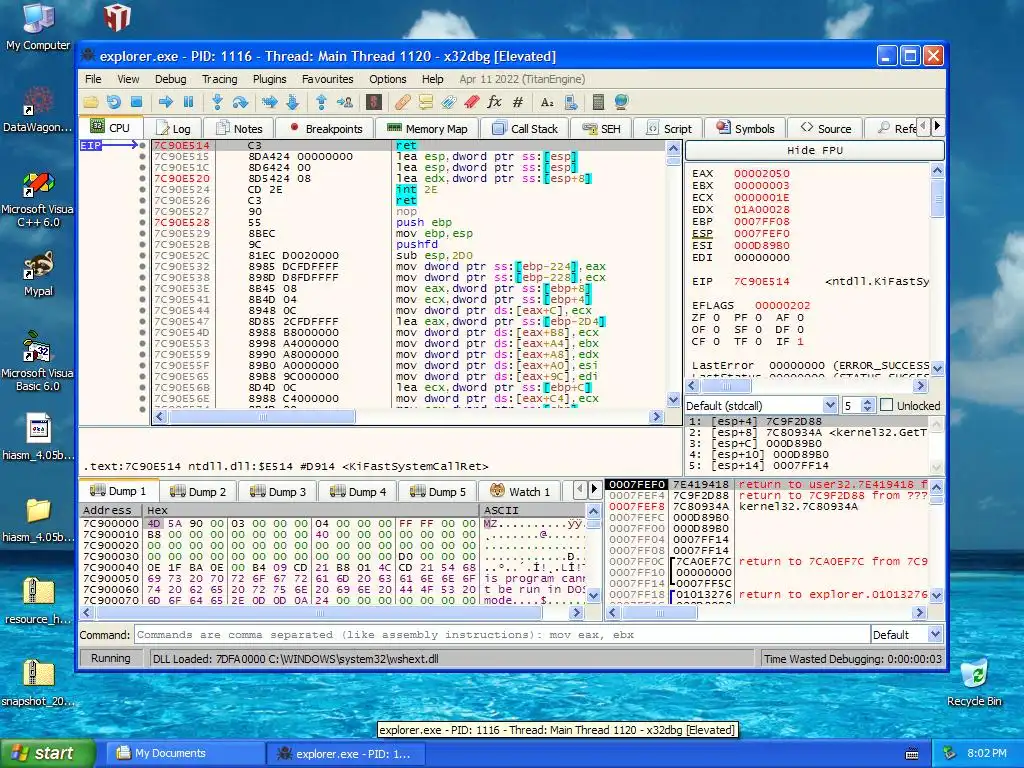Open the Recycle Bin desktop icon
Viewport: 1024px width, 768px height.
(x=974, y=683)
